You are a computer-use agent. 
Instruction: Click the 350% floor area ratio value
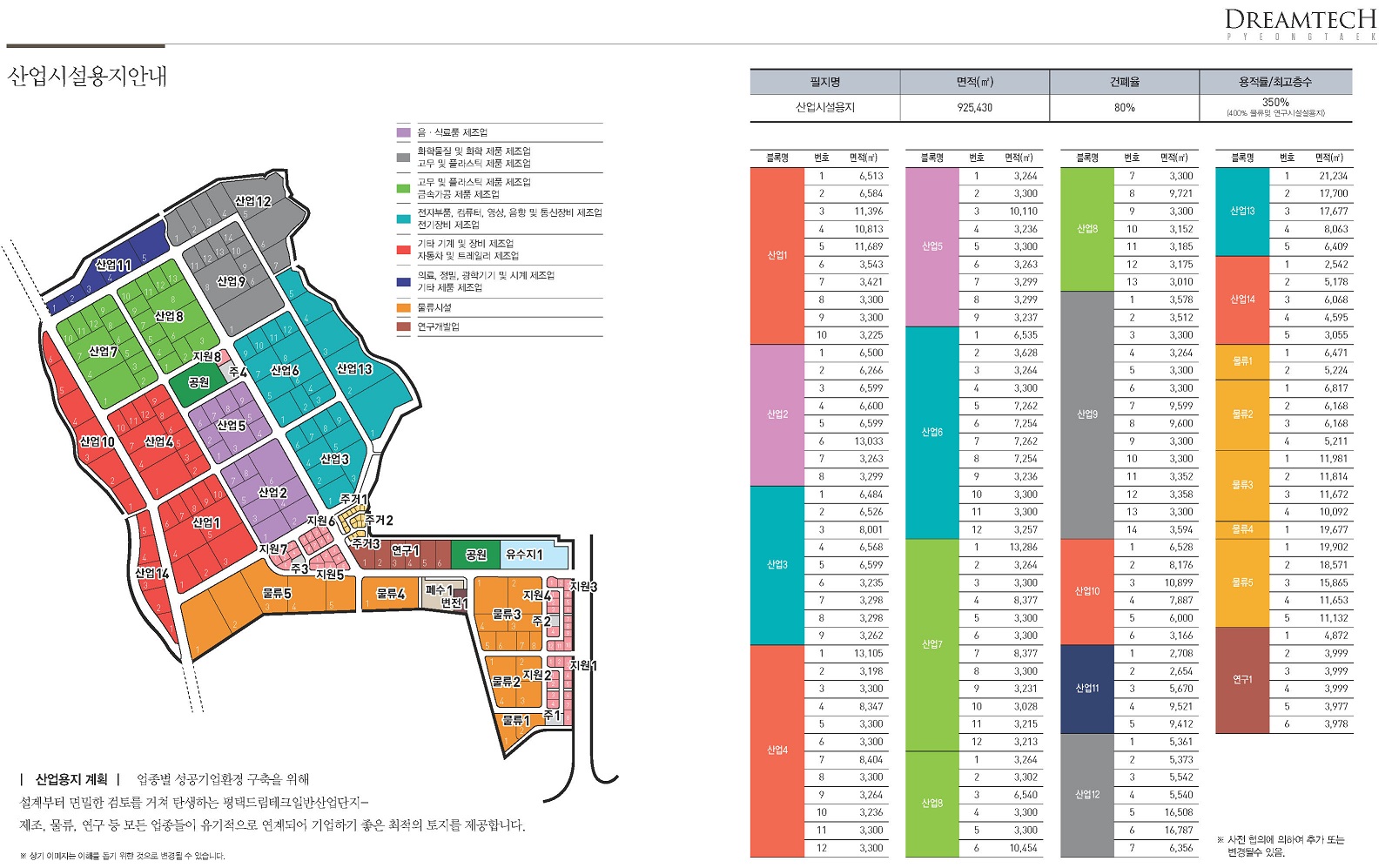click(1275, 103)
